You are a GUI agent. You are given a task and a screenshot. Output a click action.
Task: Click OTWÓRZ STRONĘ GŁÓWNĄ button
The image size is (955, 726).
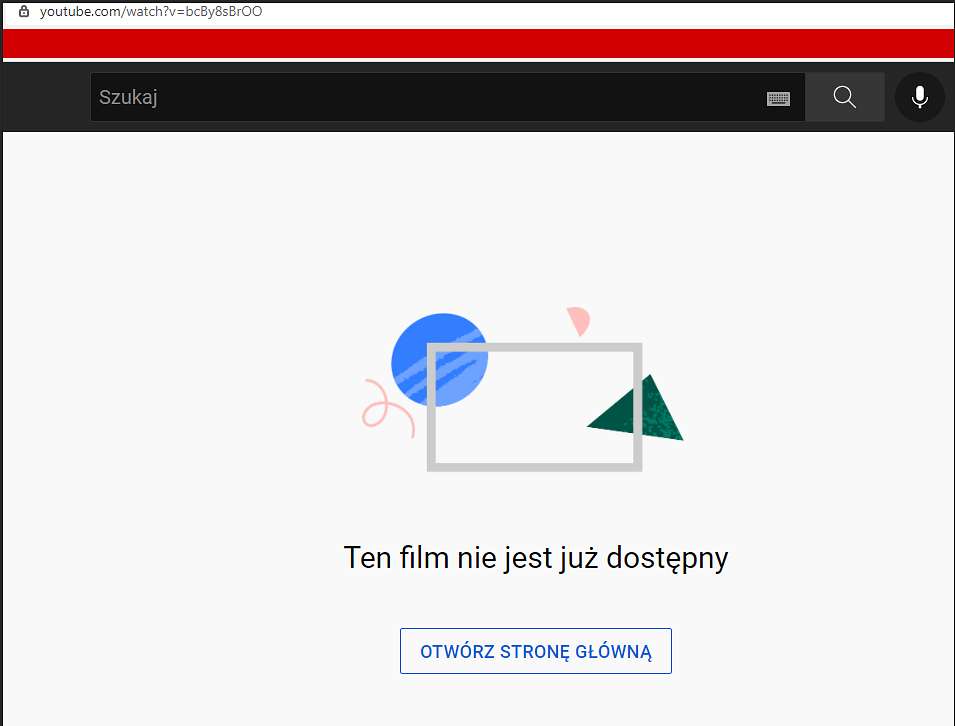tap(535, 651)
